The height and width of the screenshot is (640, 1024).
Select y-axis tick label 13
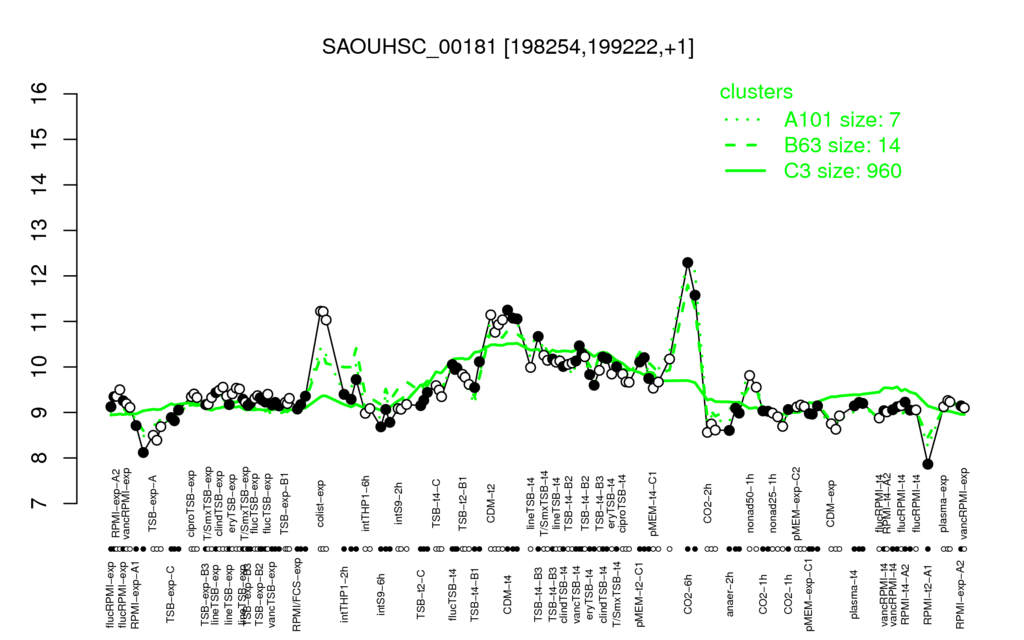40,230
